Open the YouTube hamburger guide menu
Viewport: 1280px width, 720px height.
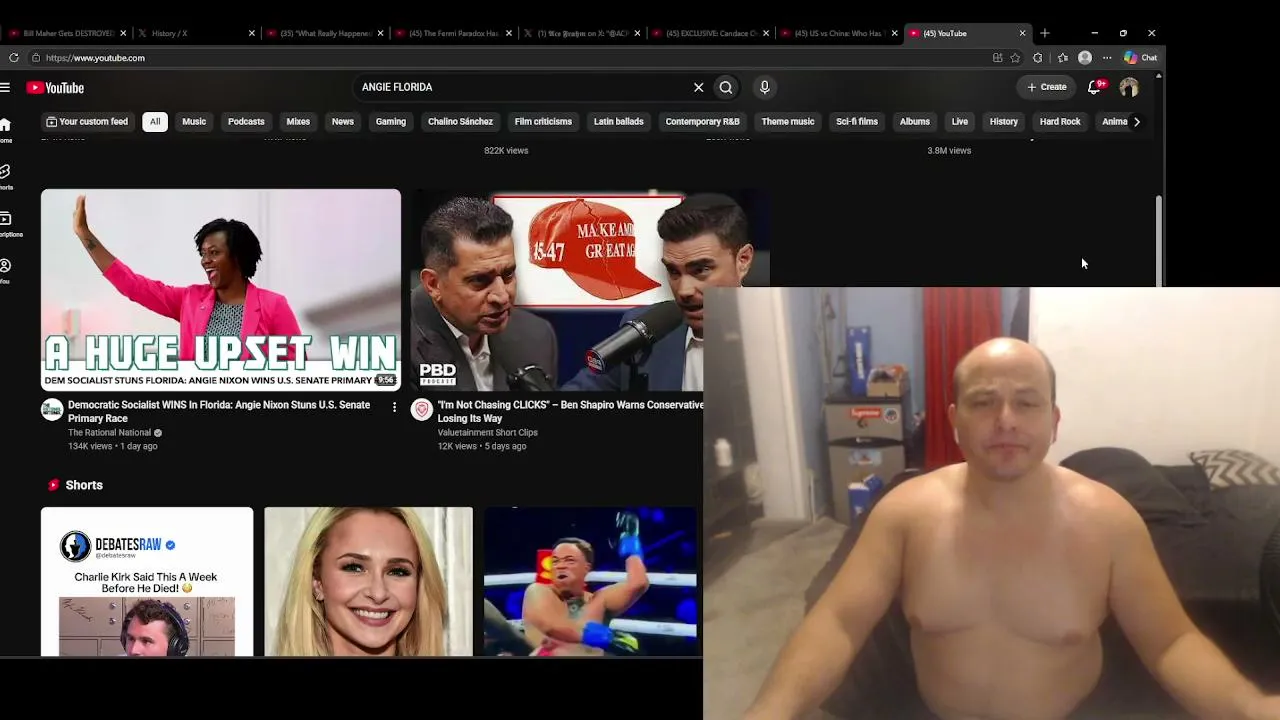click(x=5, y=87)
